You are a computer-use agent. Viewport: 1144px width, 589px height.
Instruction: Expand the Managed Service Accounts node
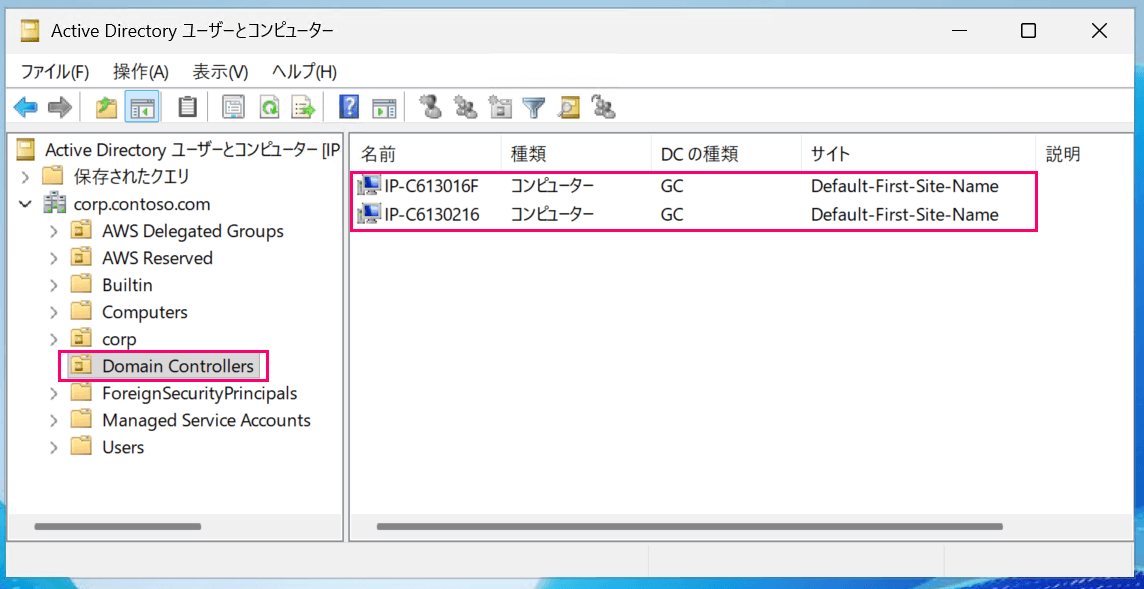coord(53,420)
